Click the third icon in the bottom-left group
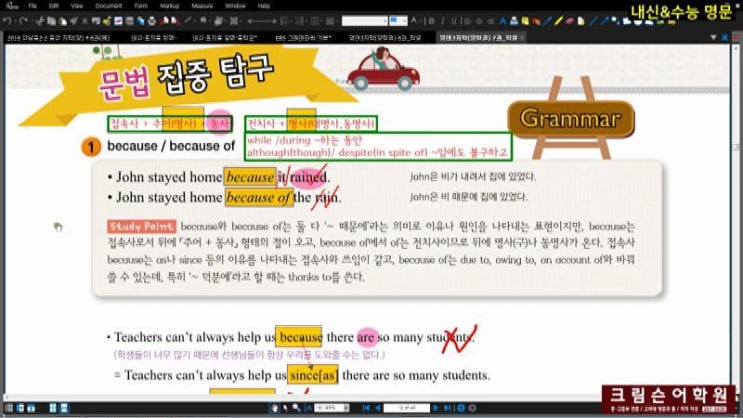This screenshot has width=743, height=418. [31, 408]
